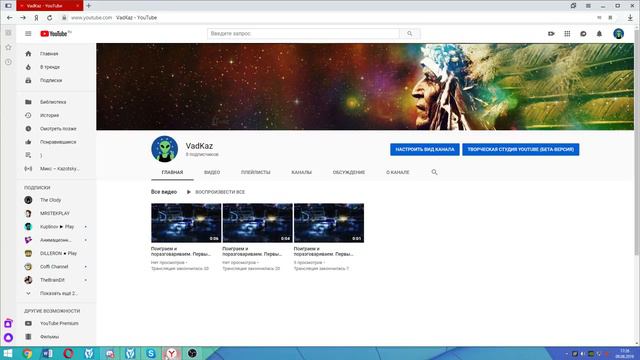Viewport: 640px width, 360px height.
Task: Select the 'Главная' channel tab
Action: point(172,172)
